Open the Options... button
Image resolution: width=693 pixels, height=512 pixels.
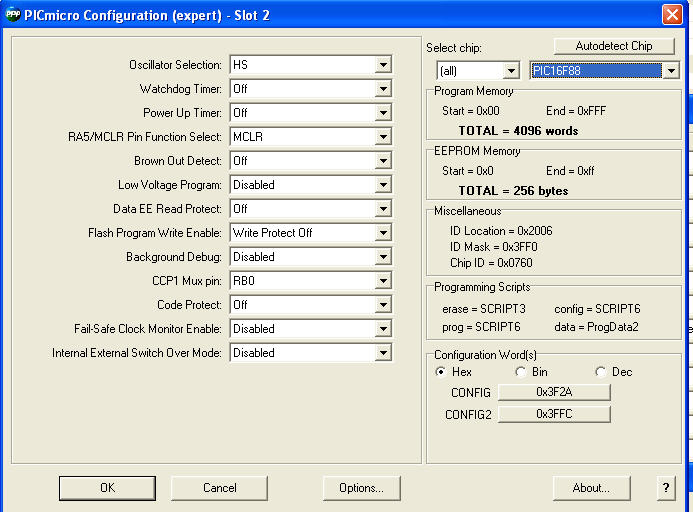pyautogui.click(x=362, y=488)
